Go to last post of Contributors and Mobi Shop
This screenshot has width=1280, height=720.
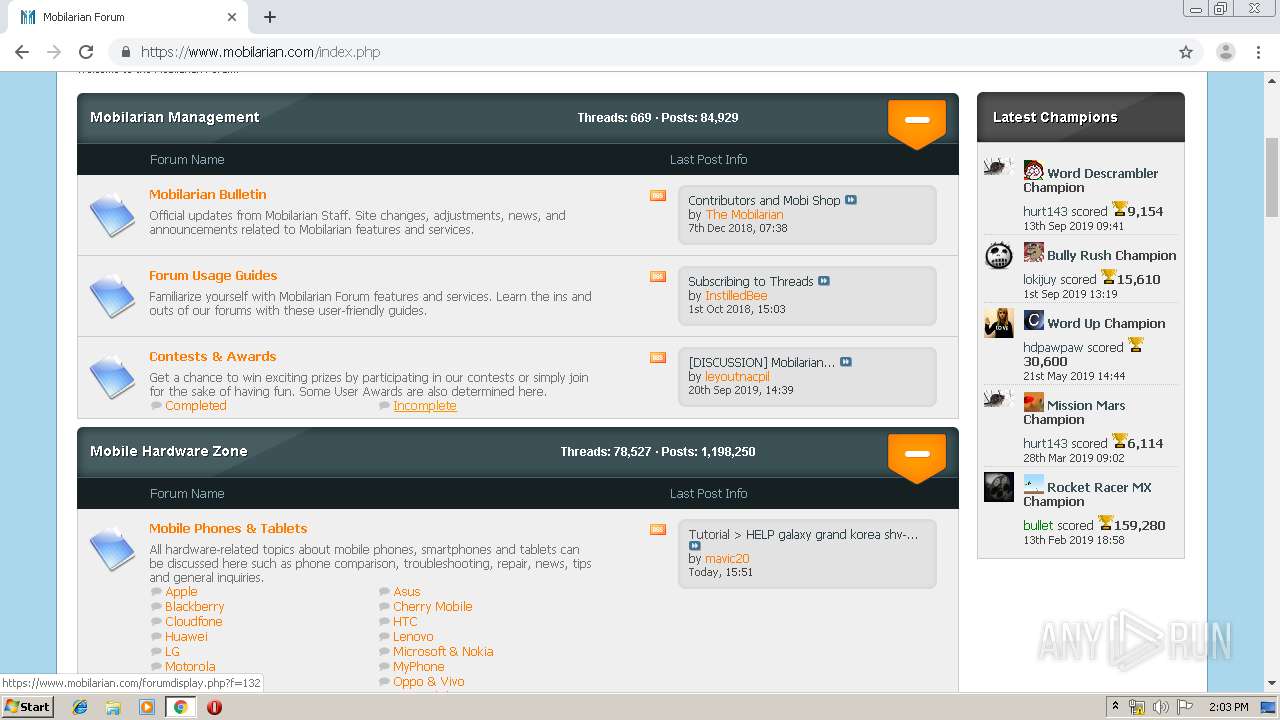pos(851,200)
